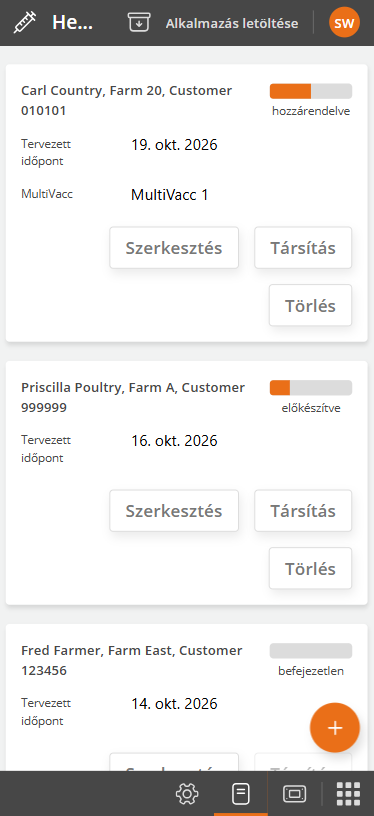Open settings via the gear icon
The width and height of the screenshot is (374, 816).
(x=187, y=794)
